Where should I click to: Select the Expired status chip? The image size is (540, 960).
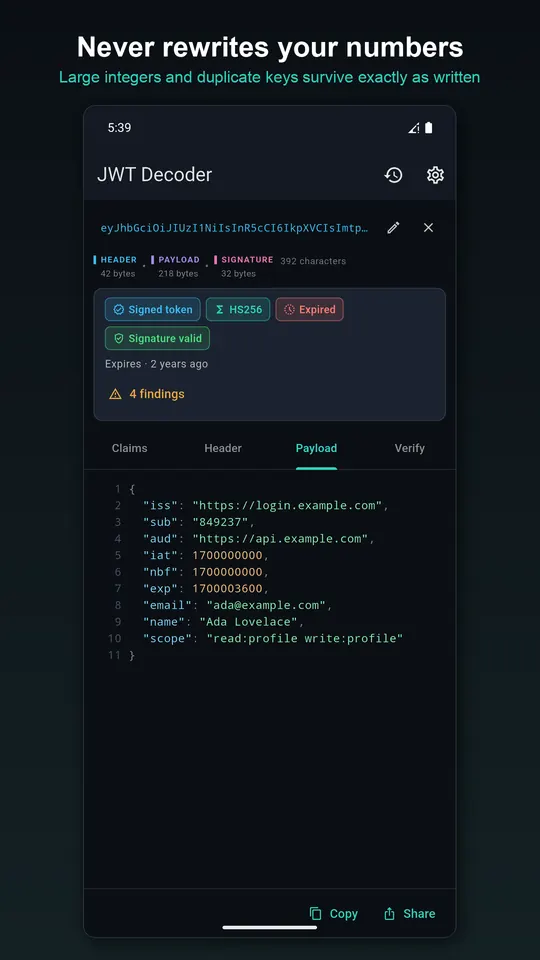(x=309, y=309)
